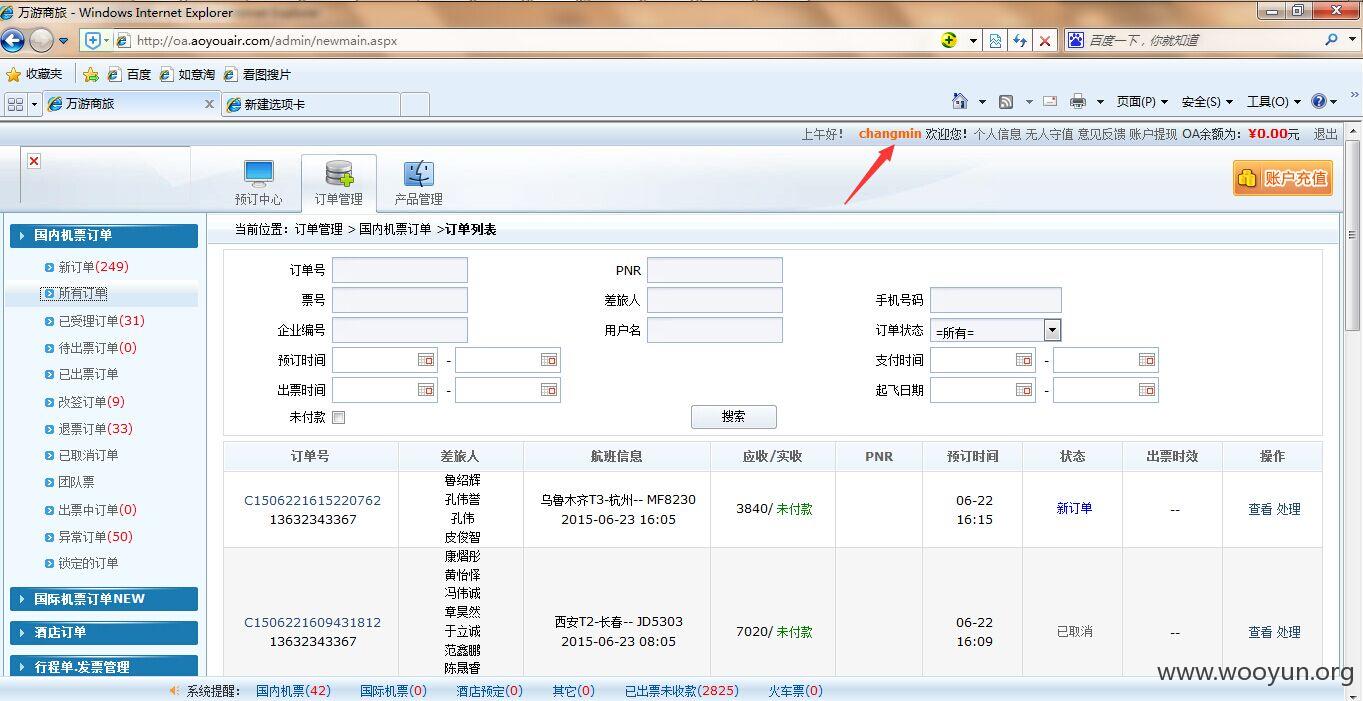Viewport: 1363px width, 701px height.
Task: Click the red Stop loading icon
Action: tap(1045, 41)
